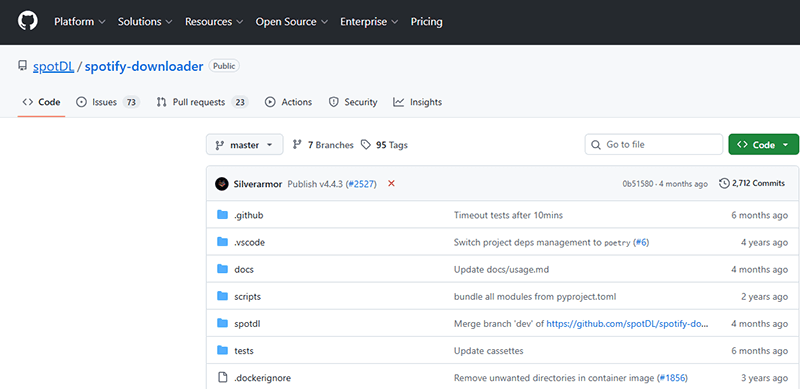This screenshot has height=389, width=800.
Task: Open the Silverarmor author link
Action: pos(258,184)
